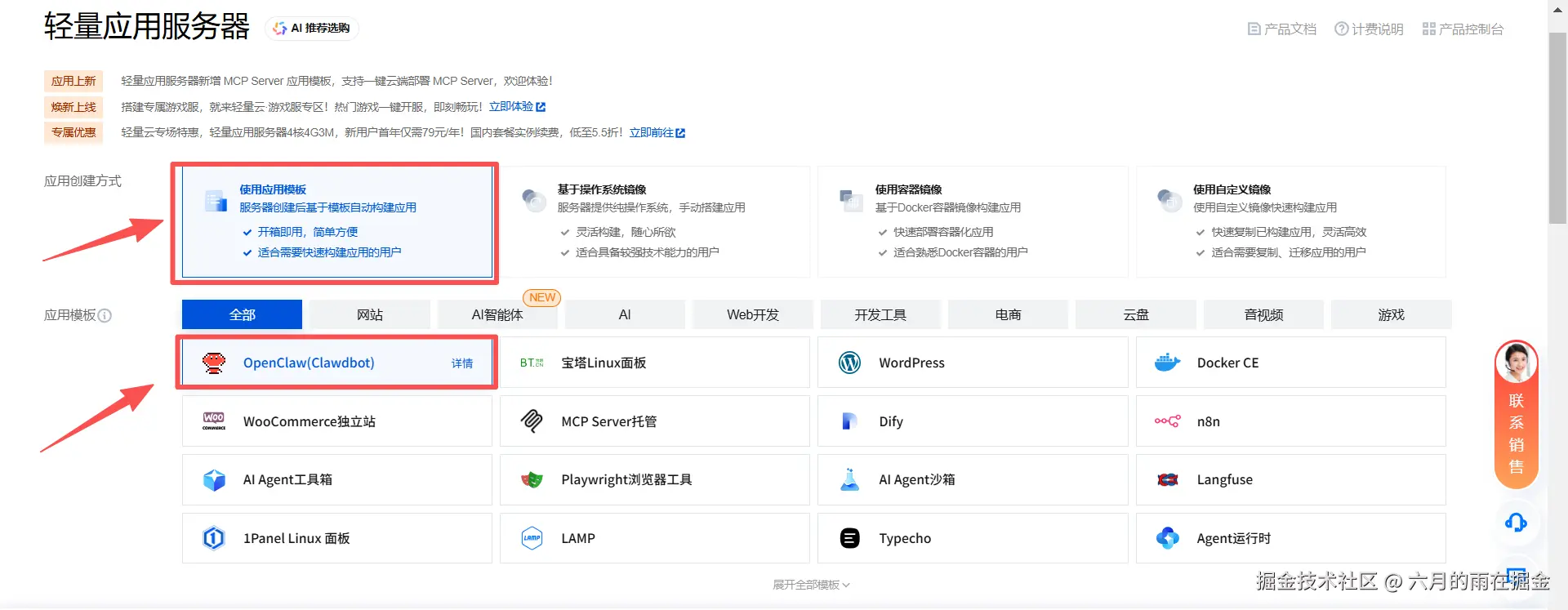Click the LAMP logo icon
1568x610 pixels.
(x=532, y=538)
